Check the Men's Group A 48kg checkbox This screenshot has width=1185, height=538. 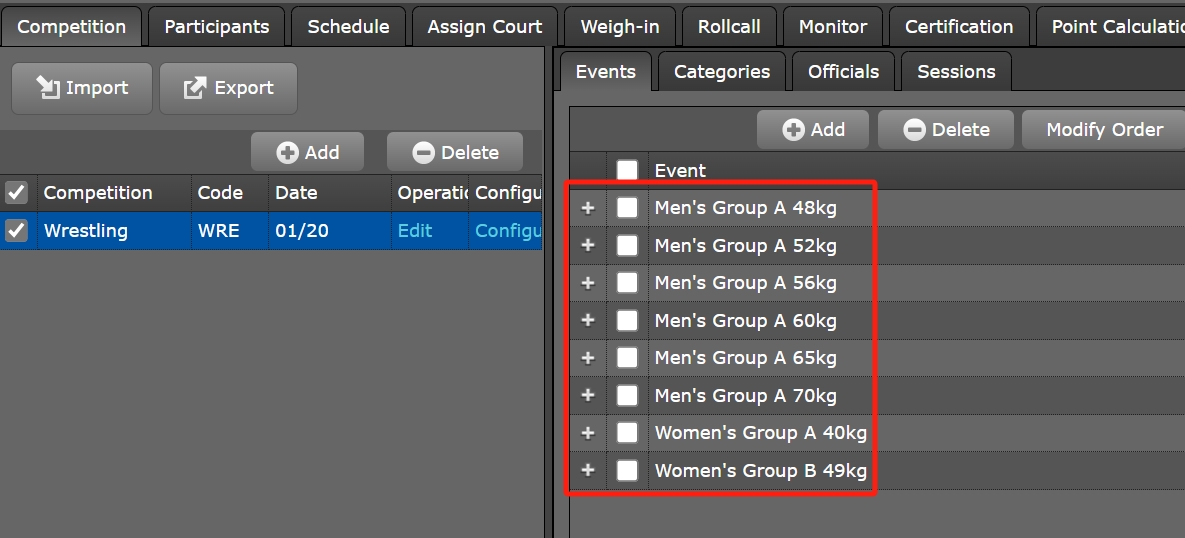pyautogui.click(x=627, y=208)
